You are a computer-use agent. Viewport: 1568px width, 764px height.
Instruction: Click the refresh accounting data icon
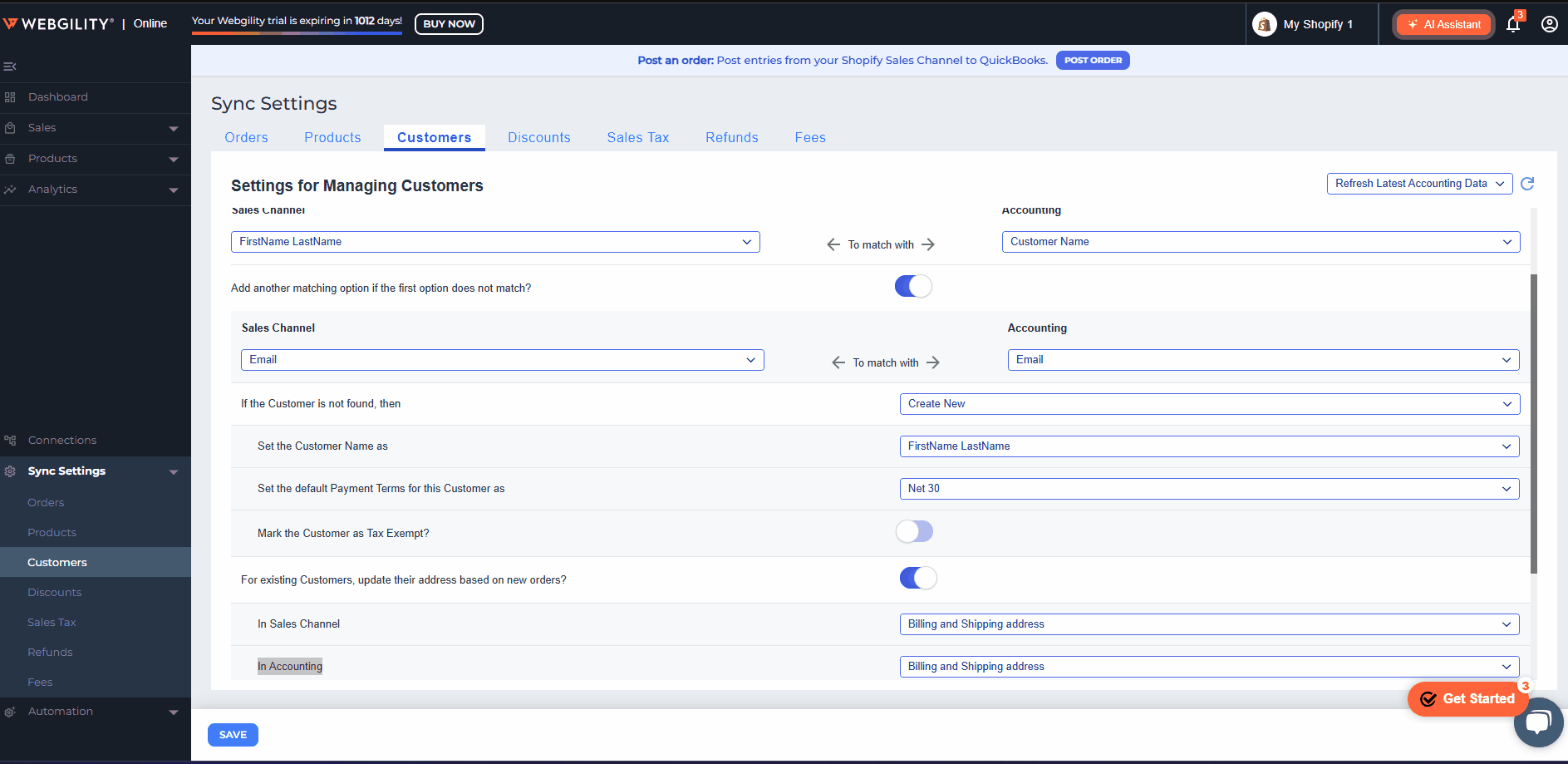click(1527, 184)
